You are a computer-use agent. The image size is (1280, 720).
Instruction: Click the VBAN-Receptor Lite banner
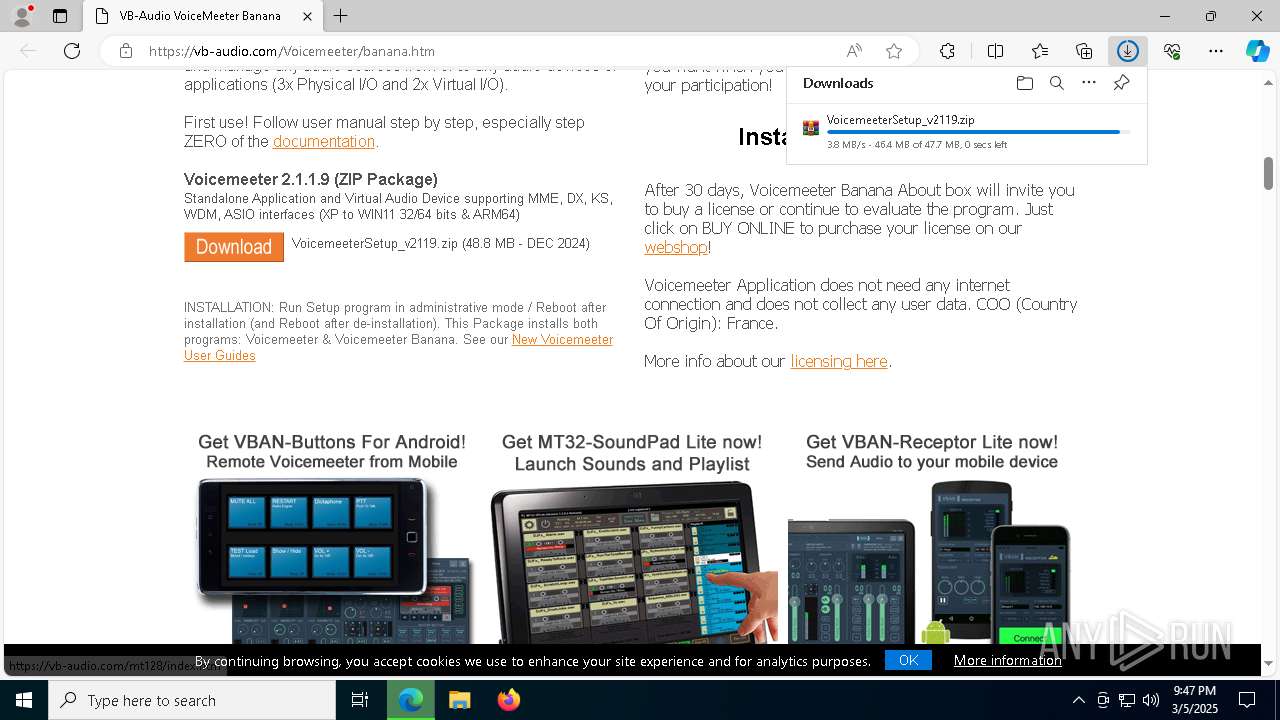pos(931,536)
